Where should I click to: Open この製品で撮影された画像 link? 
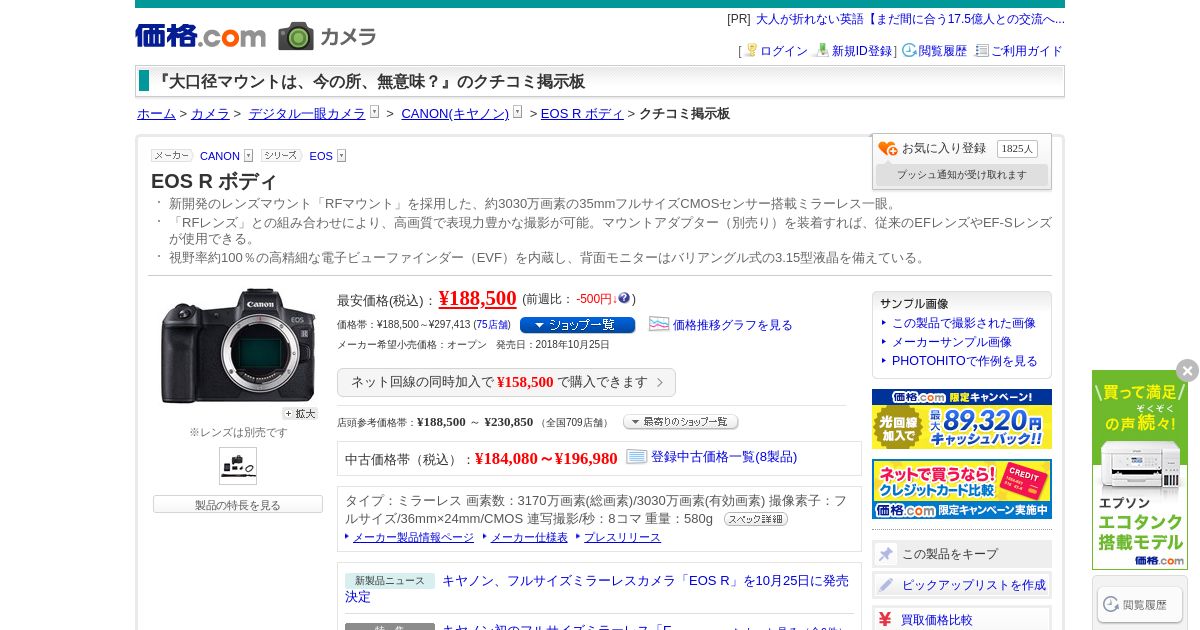click(964, 323)
